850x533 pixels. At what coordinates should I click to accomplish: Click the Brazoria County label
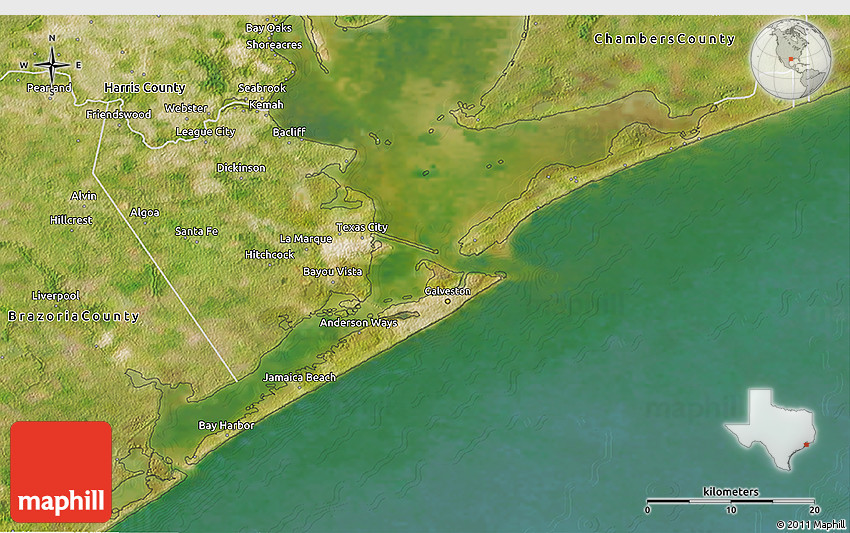(74, 316)
